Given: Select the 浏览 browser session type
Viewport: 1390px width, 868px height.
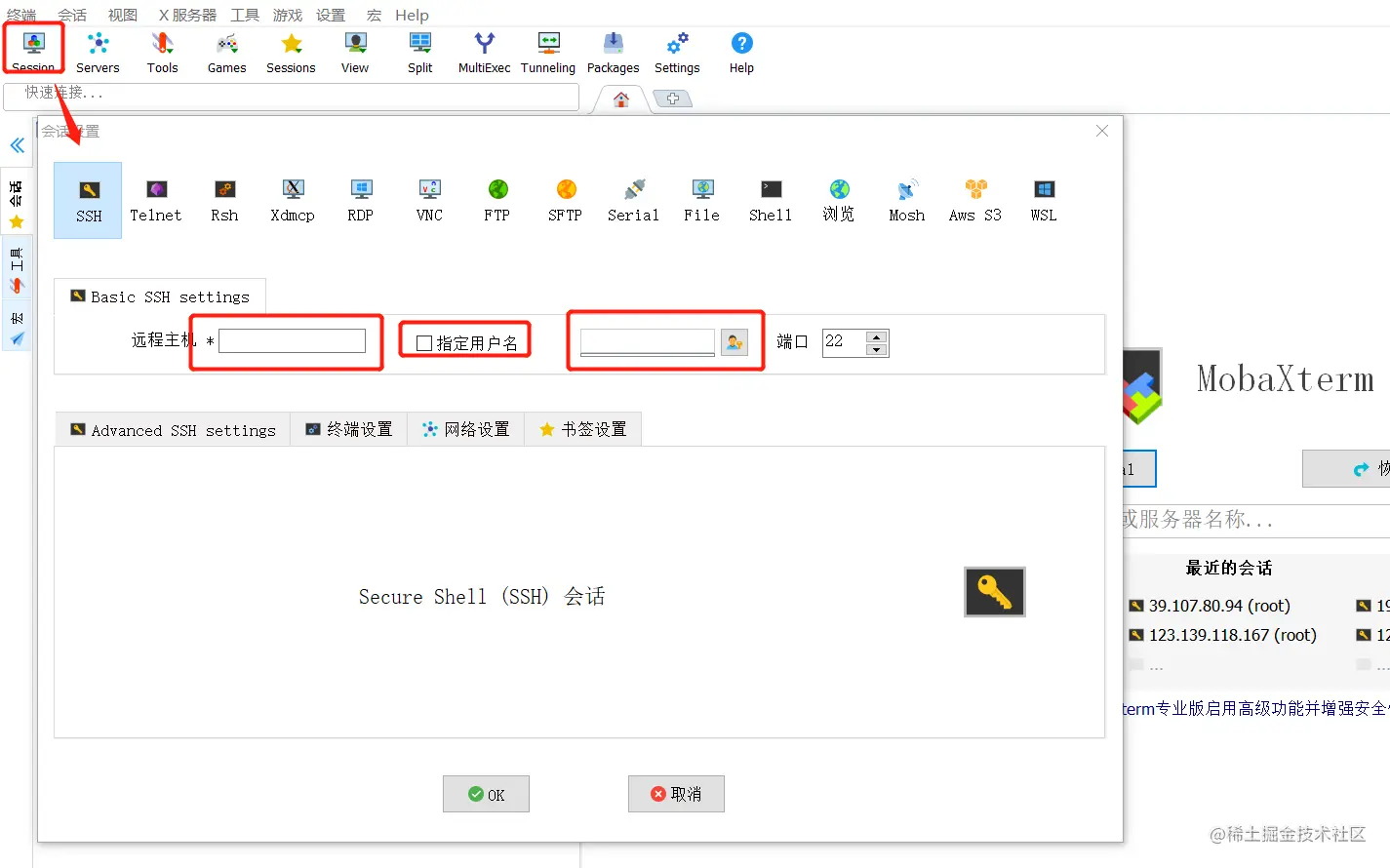Looking at the screenshot, I should (839, 200).
